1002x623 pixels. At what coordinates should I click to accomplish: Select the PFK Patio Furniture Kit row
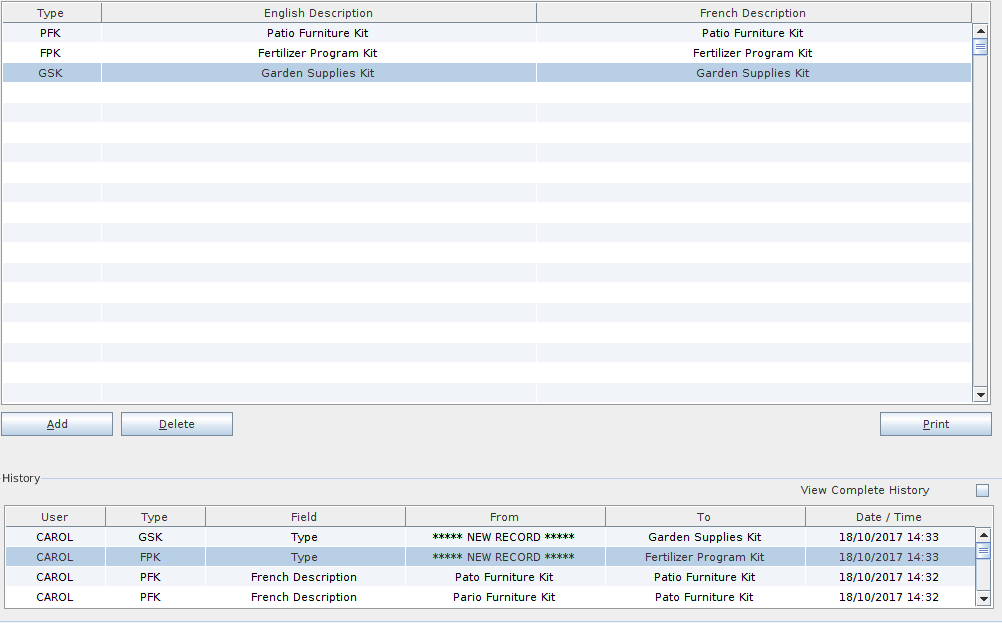tap(318, 33)
